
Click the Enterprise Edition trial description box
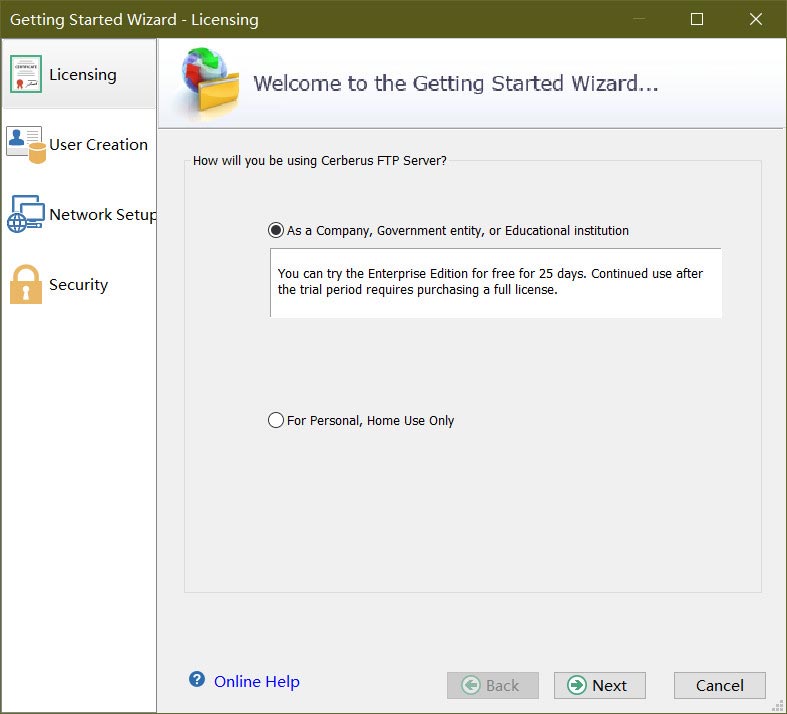coord(496,282)
